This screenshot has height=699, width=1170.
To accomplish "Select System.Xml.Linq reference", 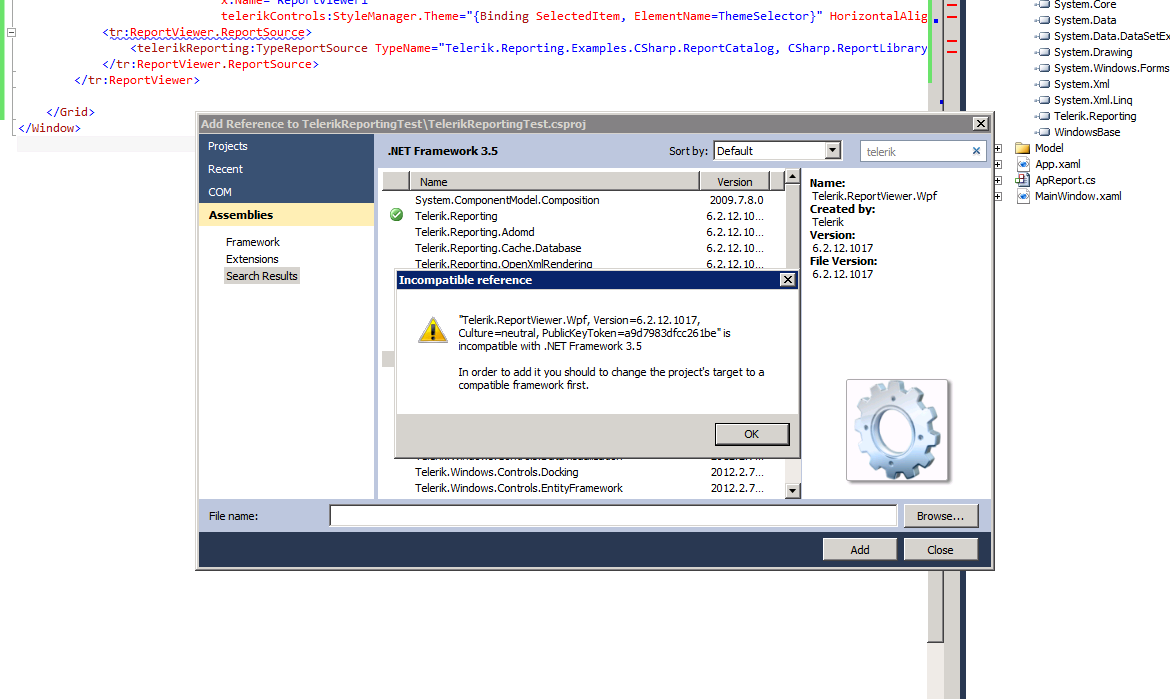I will (1093, 100).
